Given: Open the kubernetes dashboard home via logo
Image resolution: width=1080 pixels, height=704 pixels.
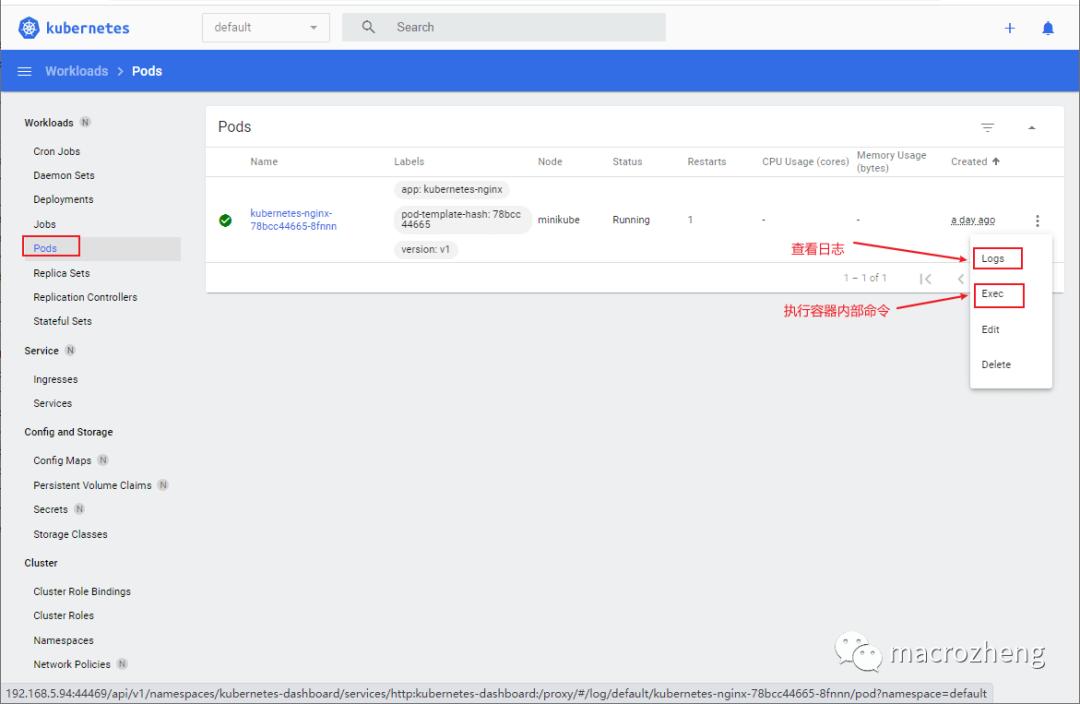Looking at the screenshot, I should [x=74, y=27].
